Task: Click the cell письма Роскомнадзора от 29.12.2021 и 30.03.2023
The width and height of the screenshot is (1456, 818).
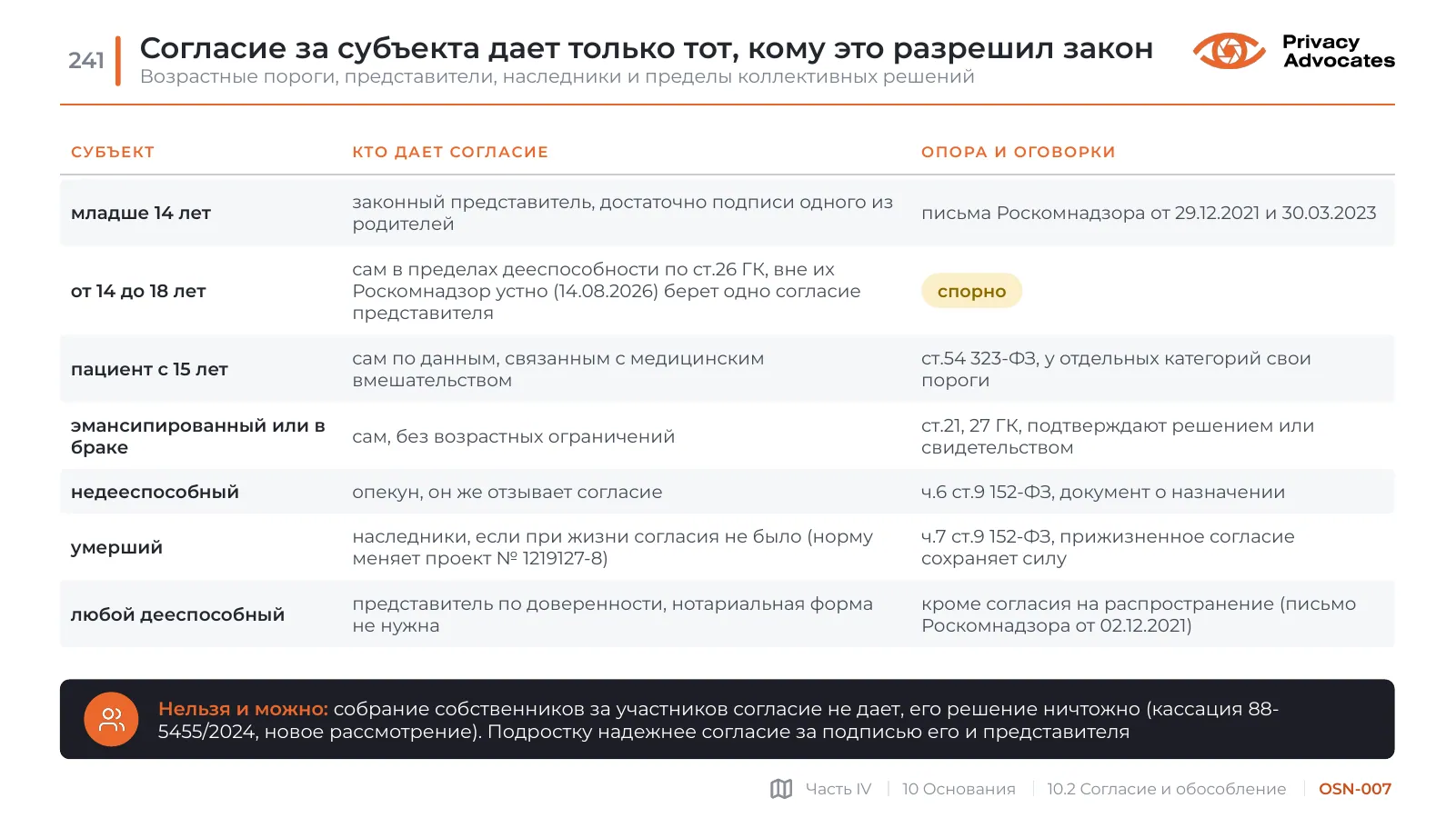Action: (1149, 213)
